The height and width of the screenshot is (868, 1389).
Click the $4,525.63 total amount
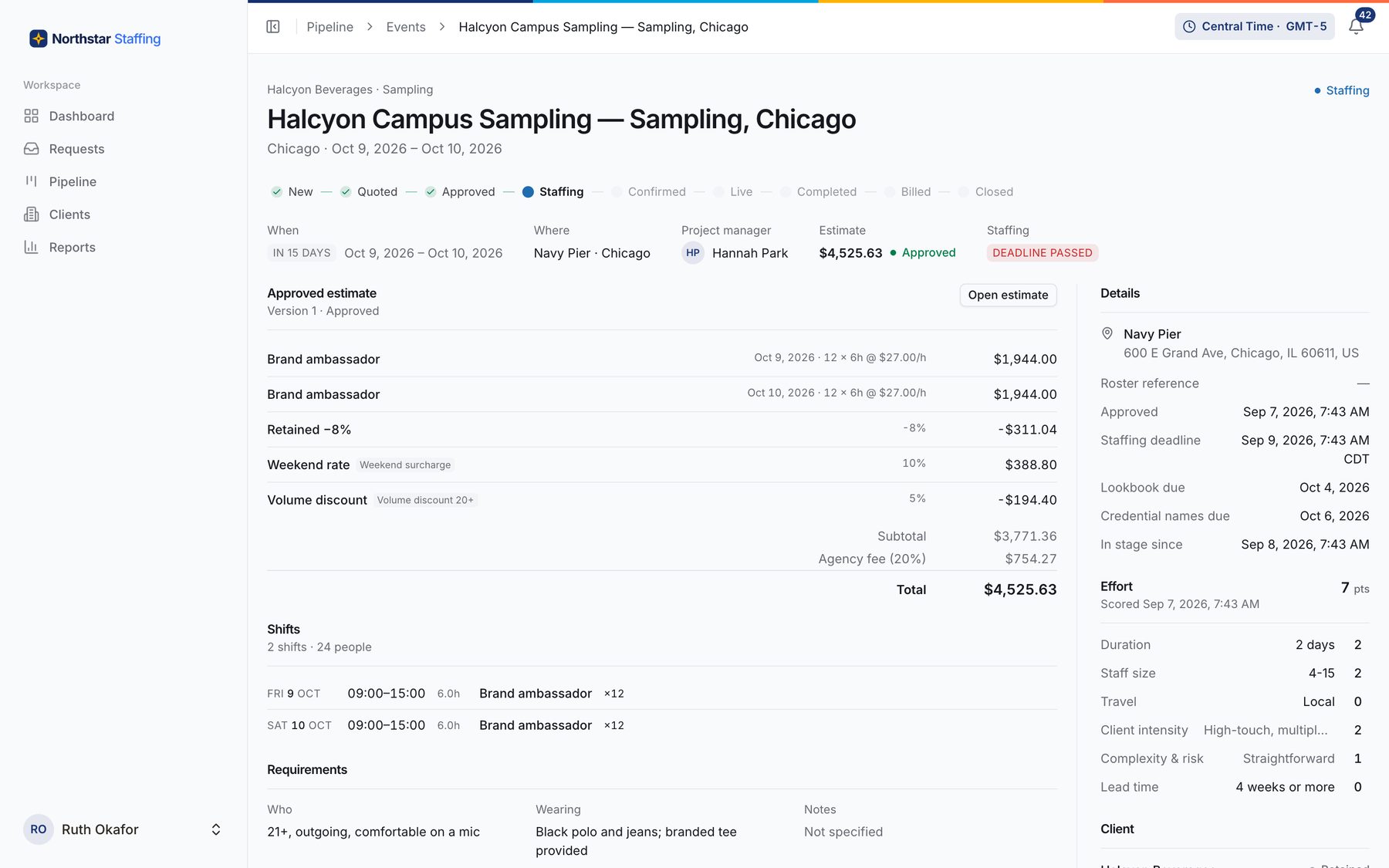(1020, 589)
